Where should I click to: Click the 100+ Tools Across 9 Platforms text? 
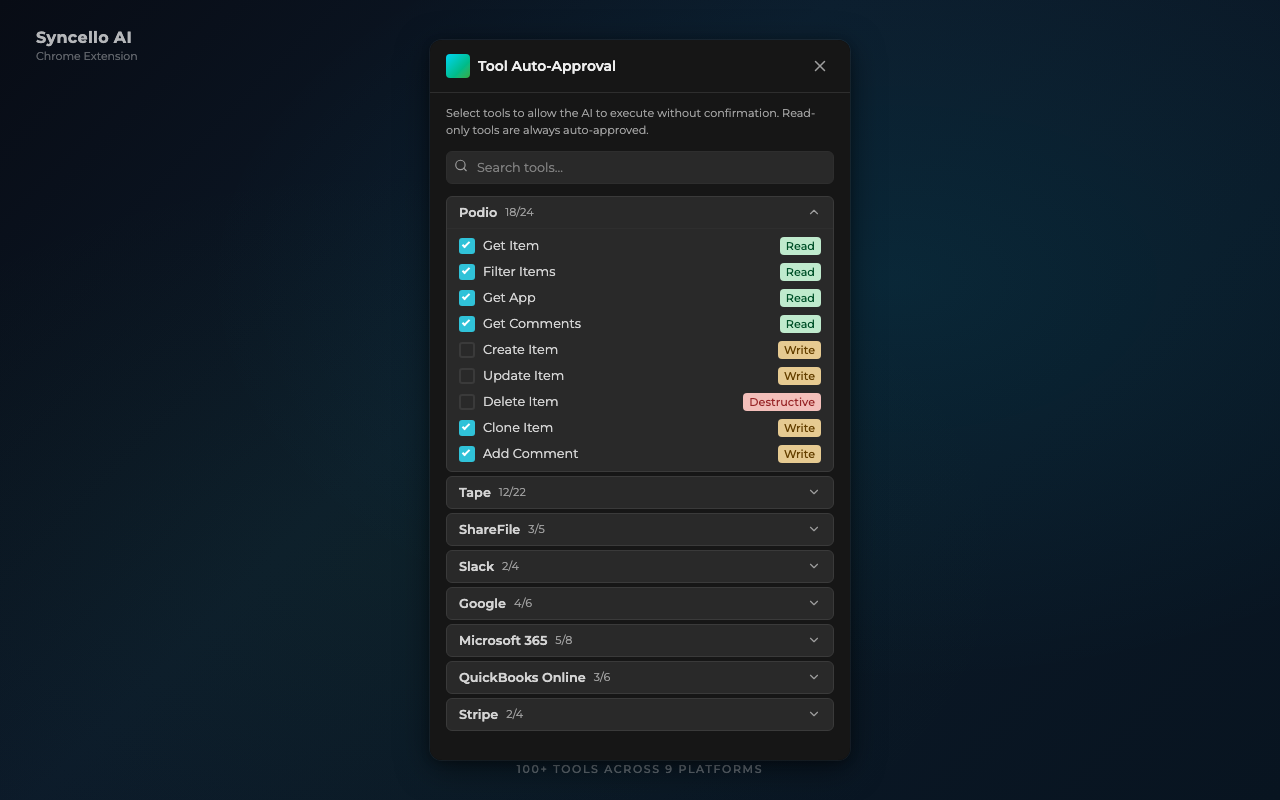pyautogui.click(x=640, y=769)
